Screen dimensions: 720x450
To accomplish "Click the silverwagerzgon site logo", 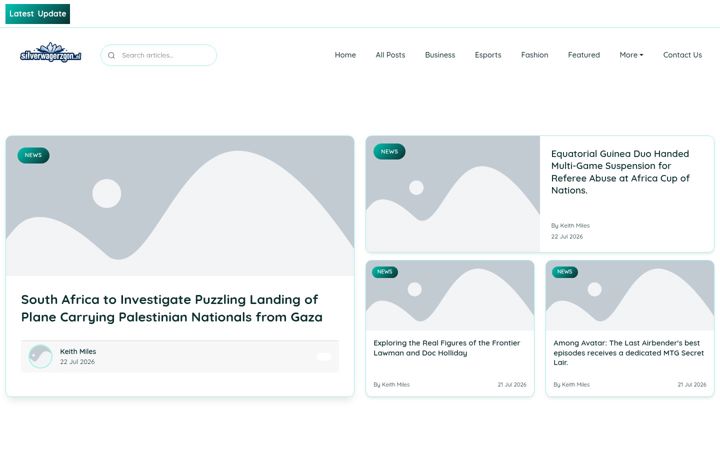I will tap(51, 53).
